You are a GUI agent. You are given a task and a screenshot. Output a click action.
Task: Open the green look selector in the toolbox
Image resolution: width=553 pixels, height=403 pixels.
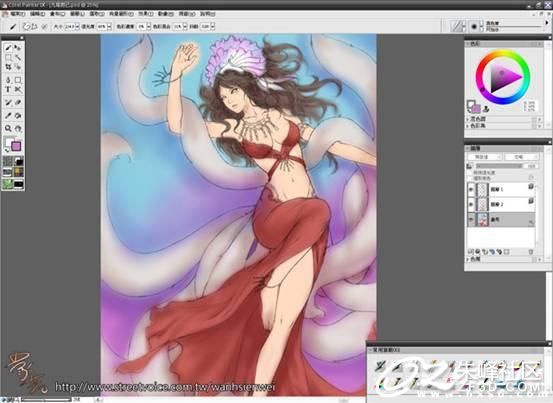coord(8,184)
